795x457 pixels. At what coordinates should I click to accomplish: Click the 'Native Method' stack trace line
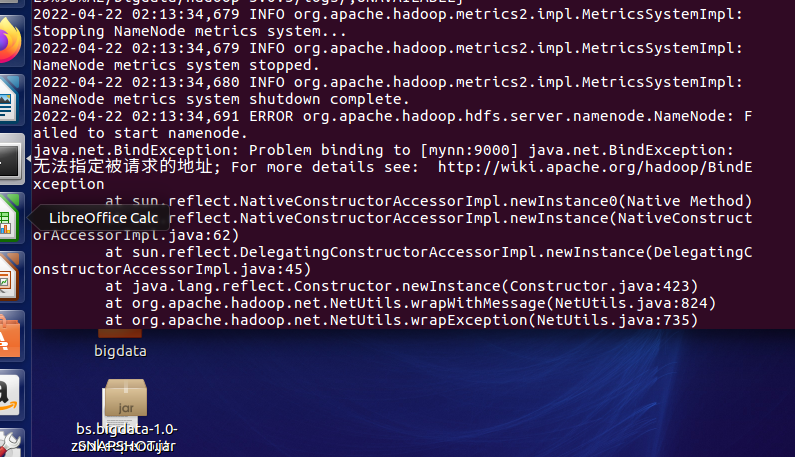[428, 201]
